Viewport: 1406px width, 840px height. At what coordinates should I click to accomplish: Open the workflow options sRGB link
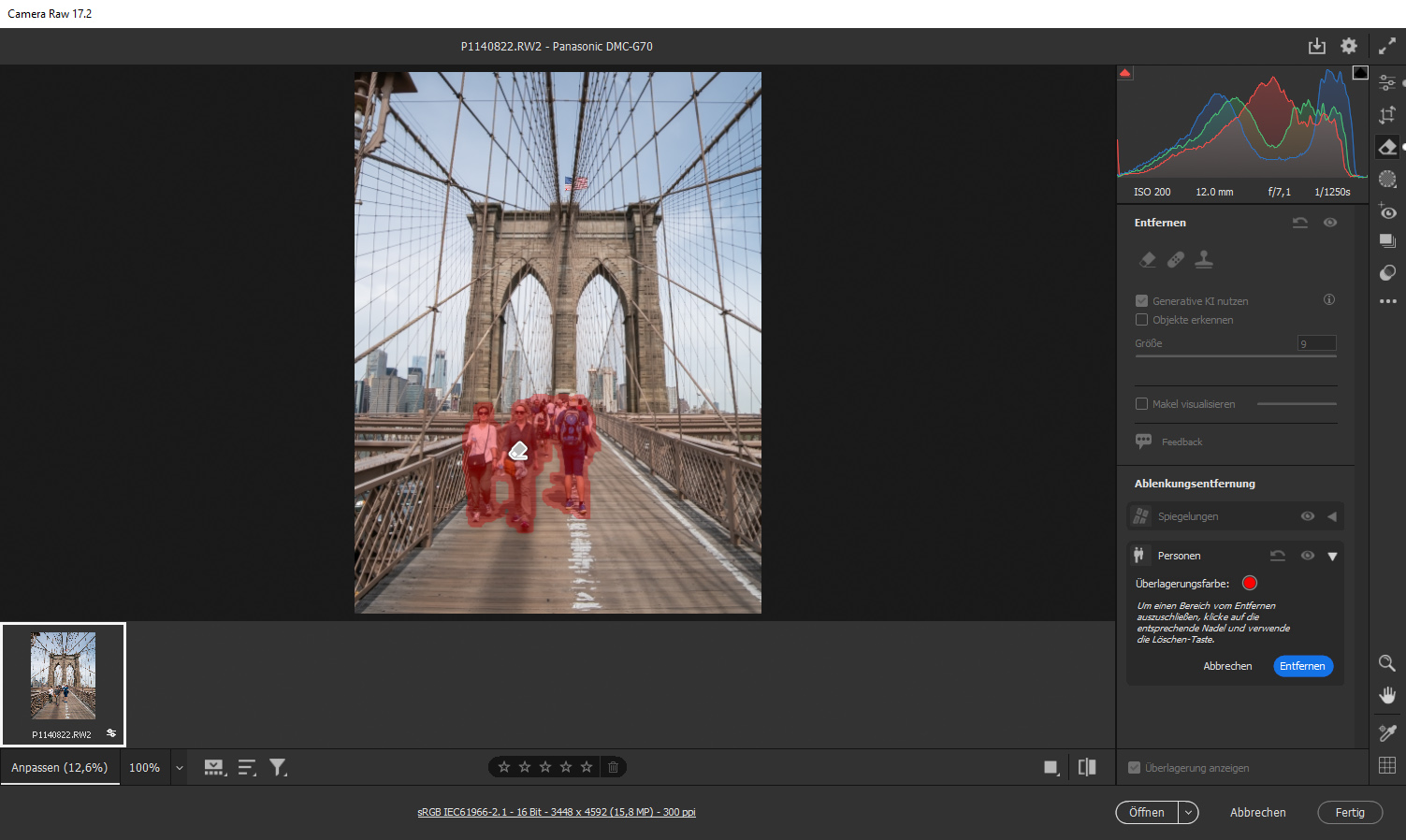(x=557, y=812)
